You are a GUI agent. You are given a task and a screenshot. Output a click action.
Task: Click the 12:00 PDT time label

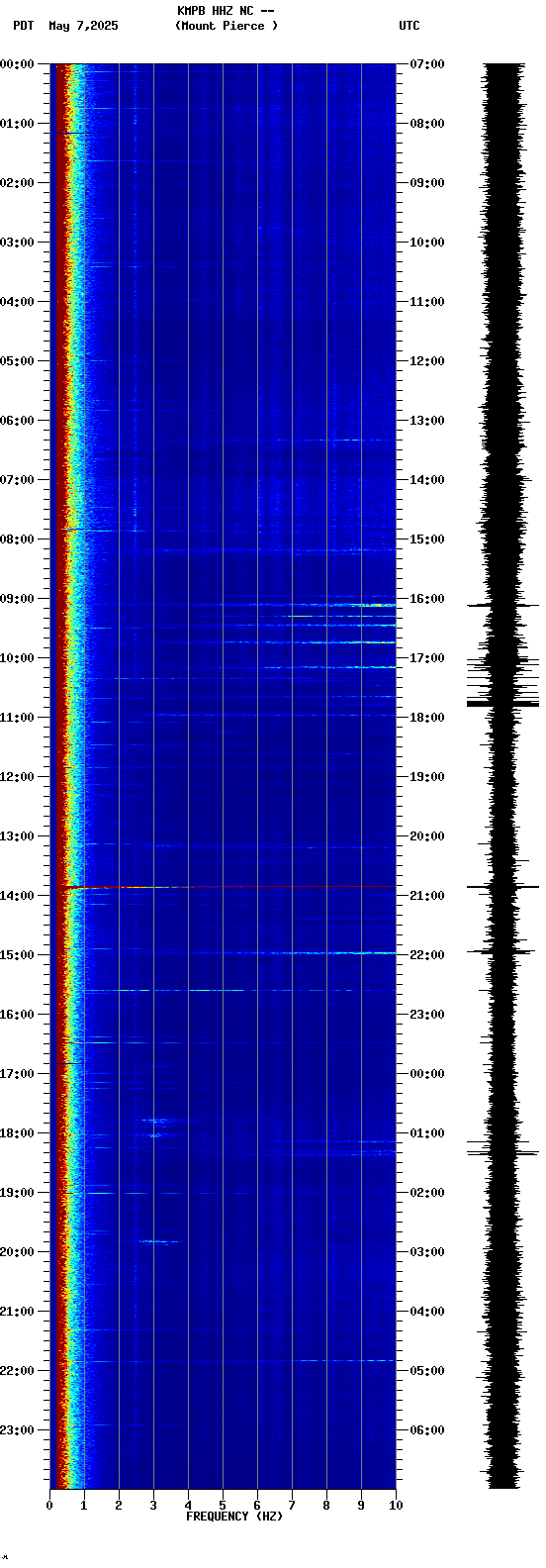pyautogui.click(x=17, y=777)
